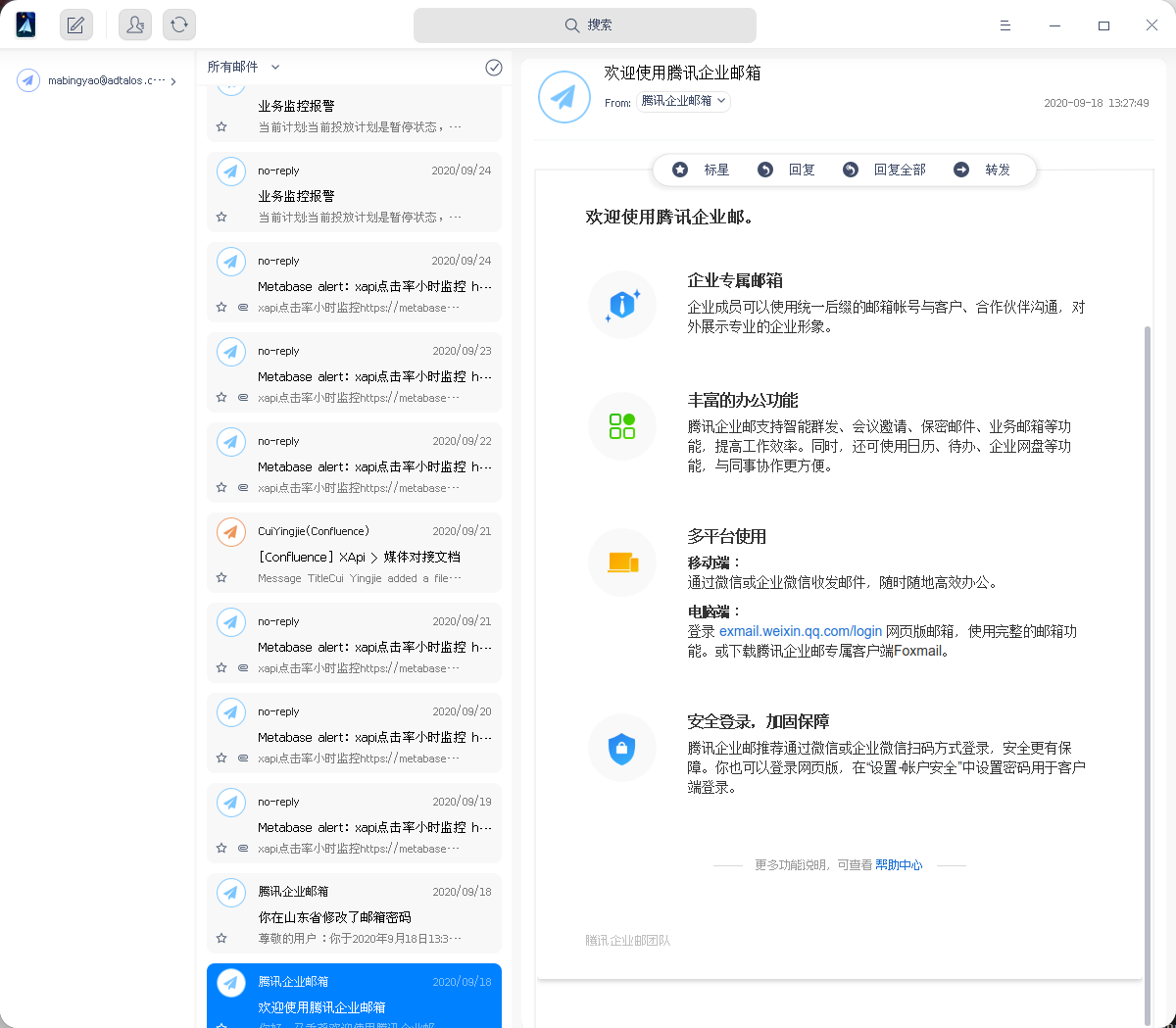Star the 2020/09/24 业务监控报警 message
The image size is (1176, 1028).
coord(221,217)
